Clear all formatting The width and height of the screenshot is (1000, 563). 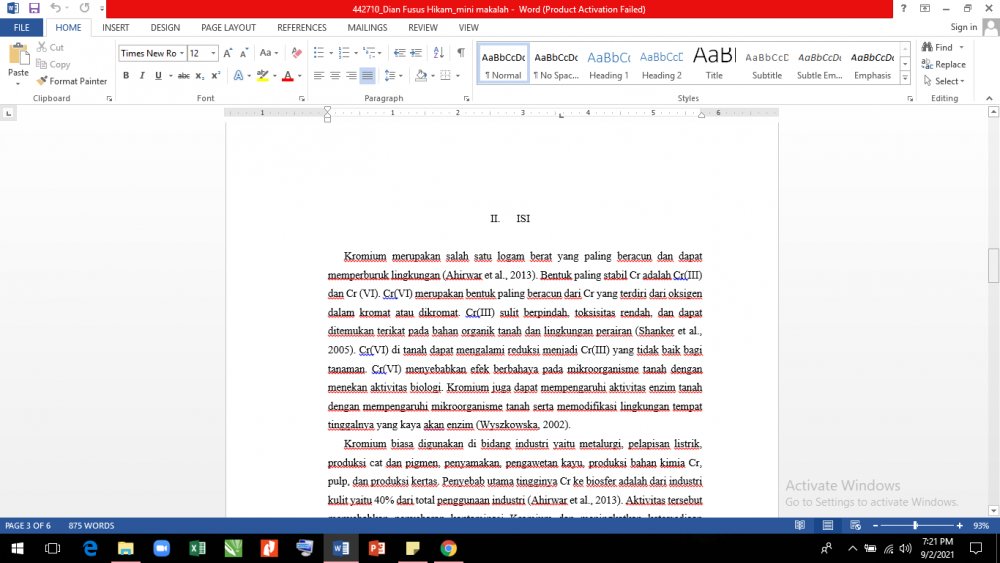297,53
